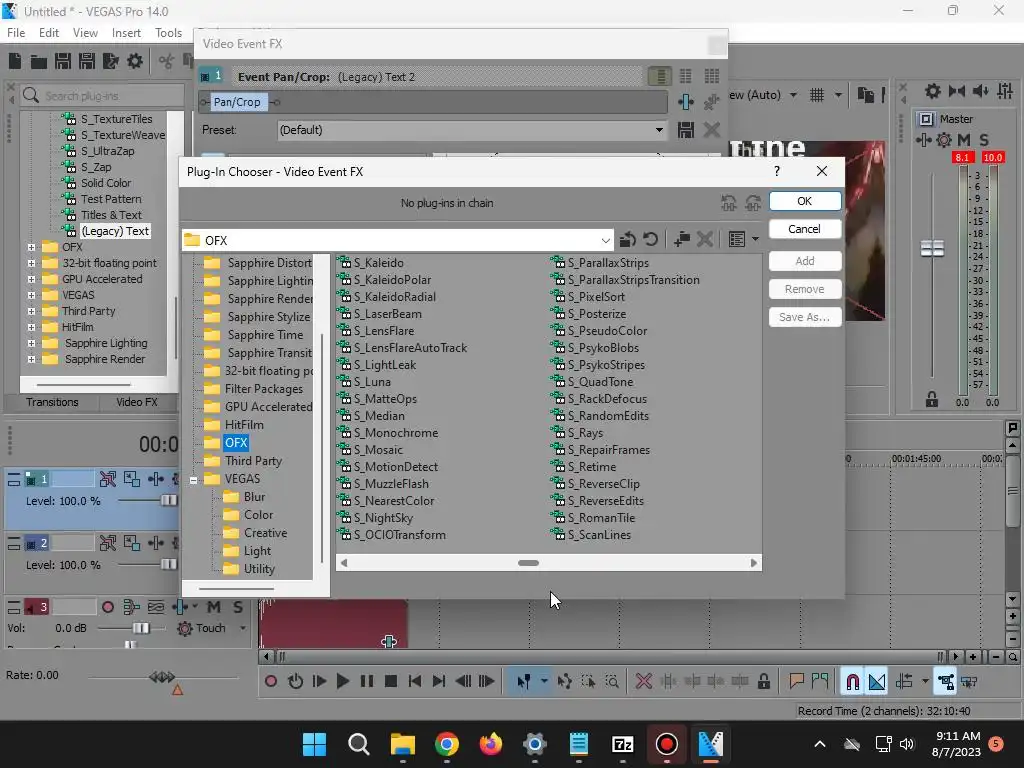Click the Delete X icon in Plug-In Chooser toolbar

point(705,240)
